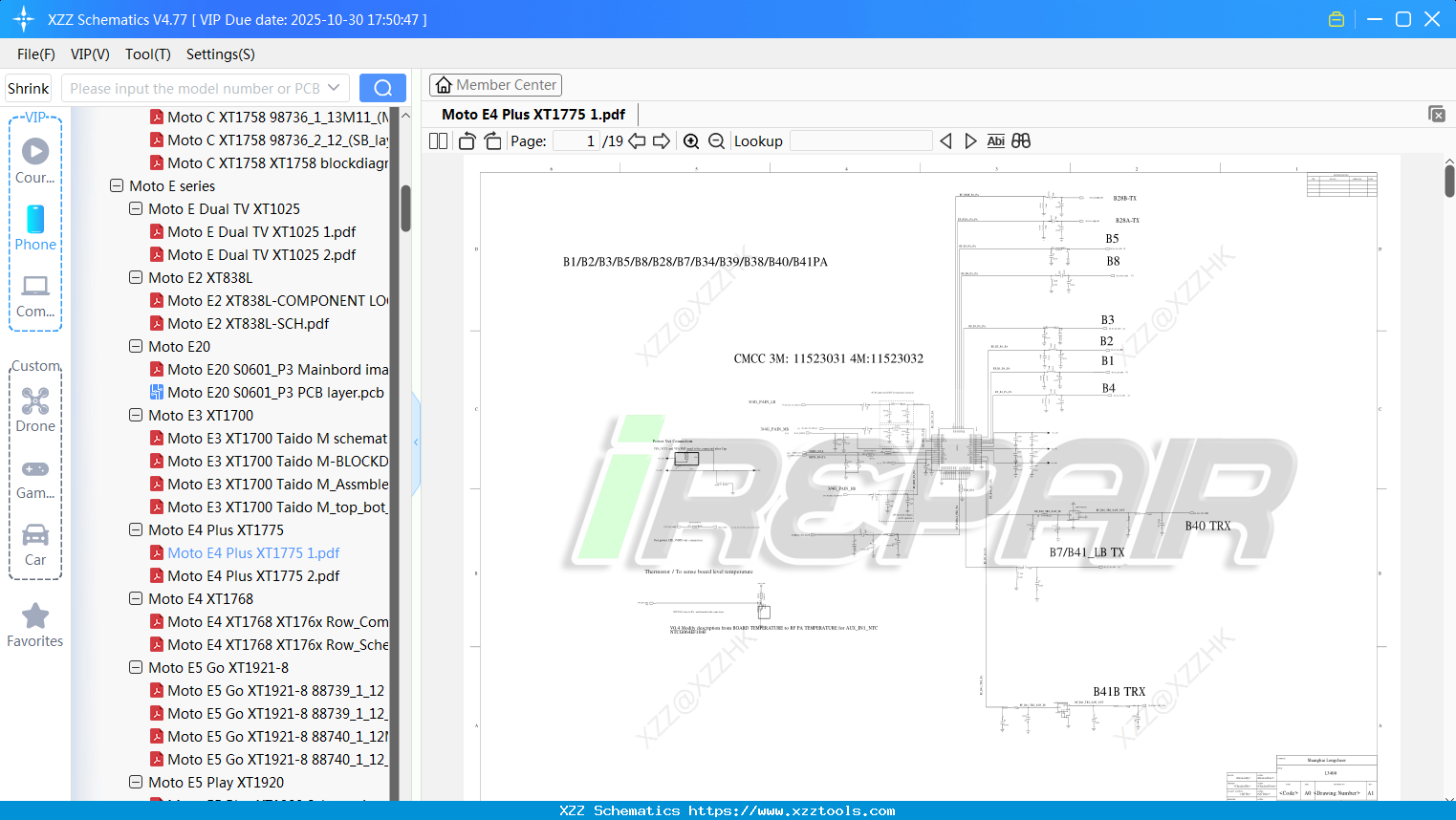Click the binoculars search icon

1021,141
